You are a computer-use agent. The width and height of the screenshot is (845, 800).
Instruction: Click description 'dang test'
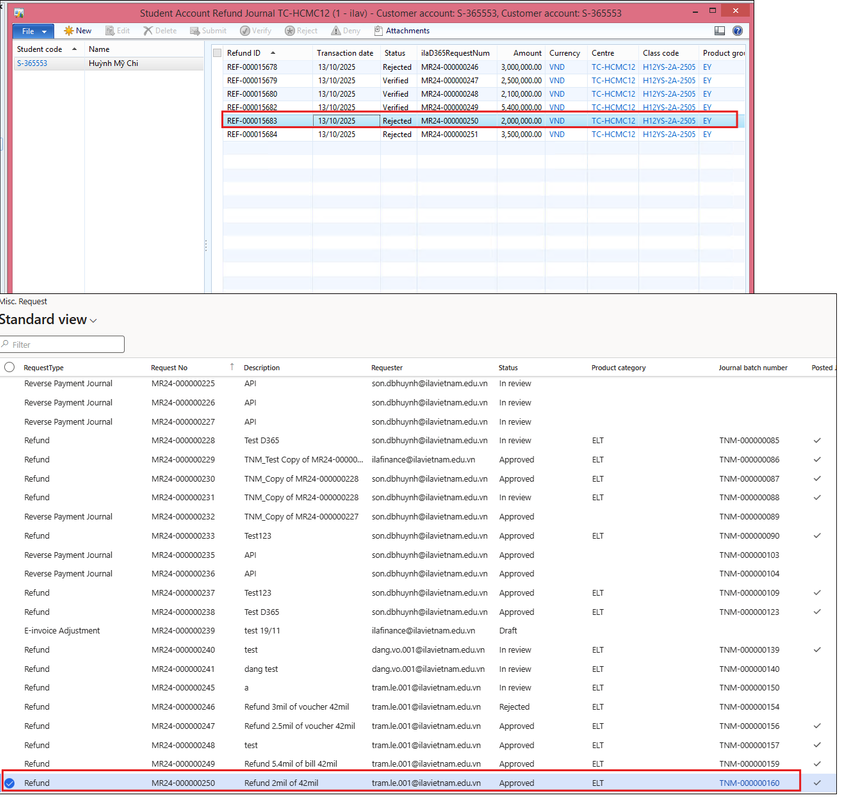click(x=261, y=668)
